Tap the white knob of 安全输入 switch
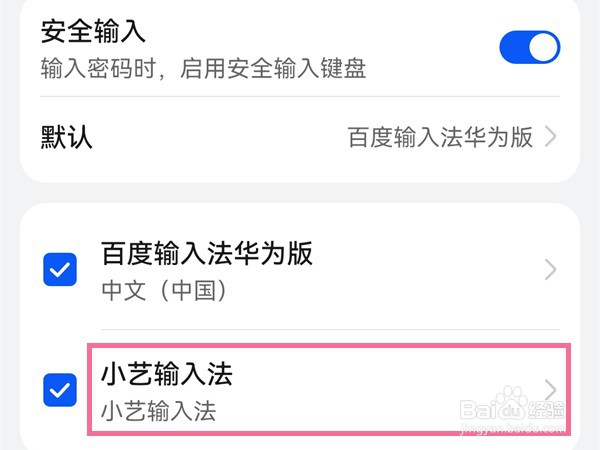This screenshot has height=450, width=600. (x=543, y=47)
